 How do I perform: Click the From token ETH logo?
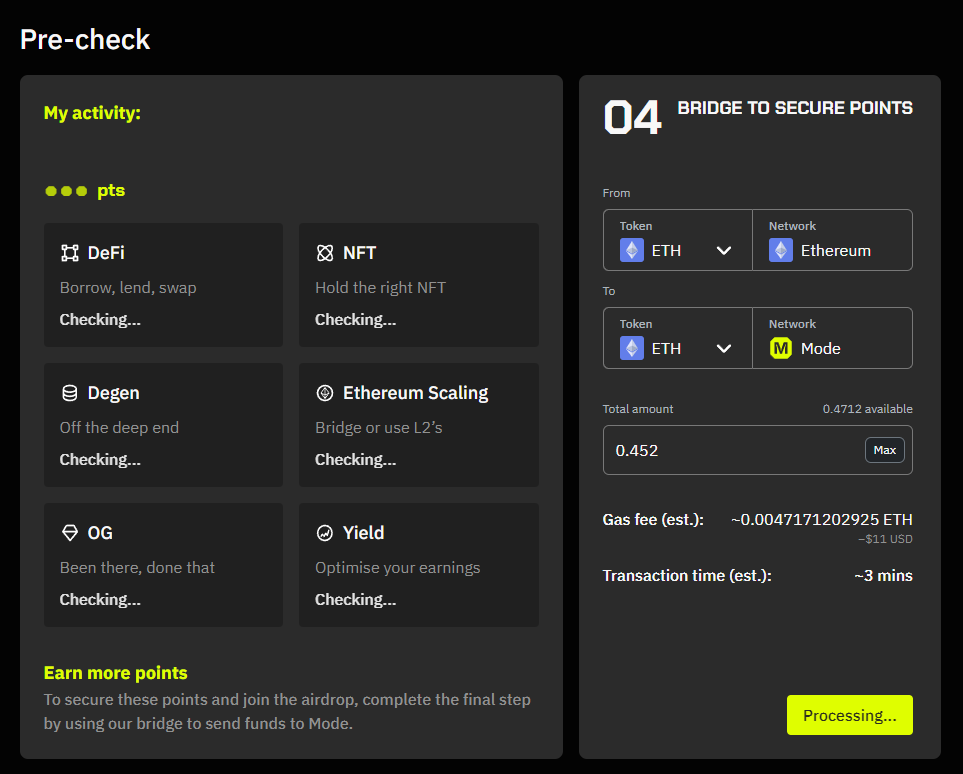(632, 250)
